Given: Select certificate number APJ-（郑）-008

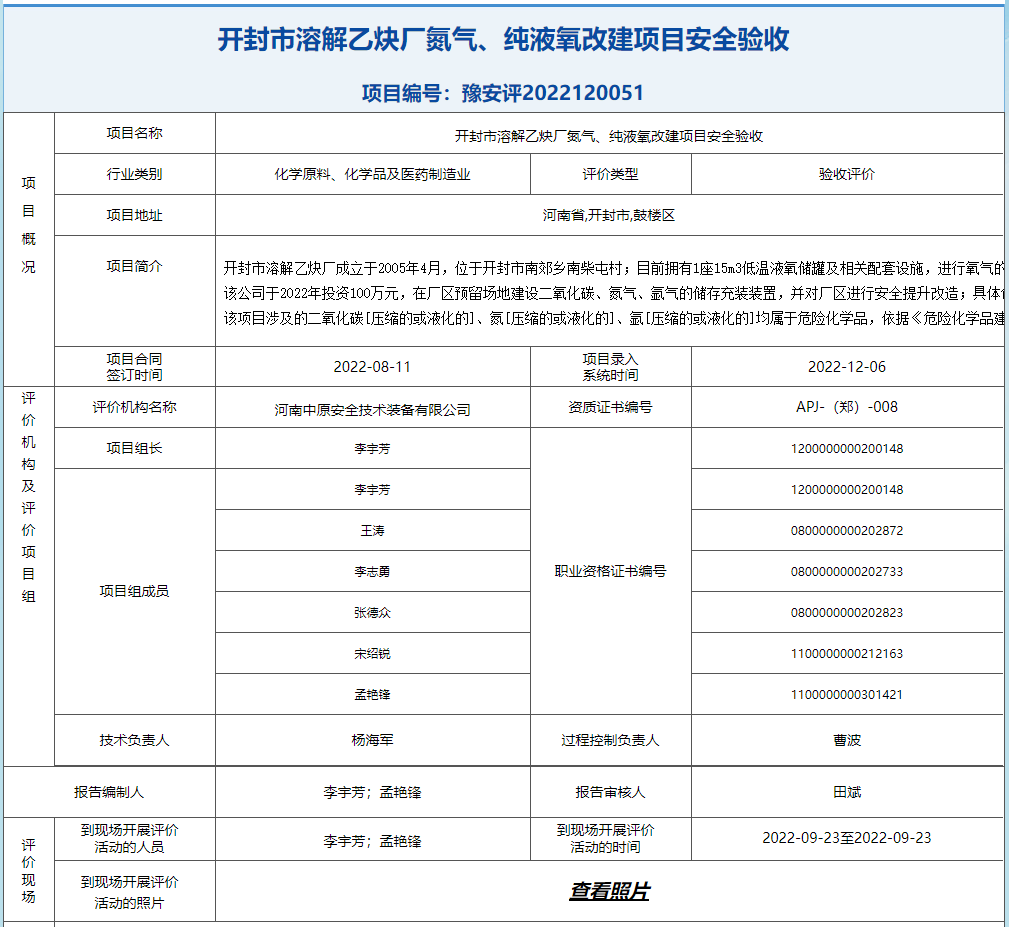Looking at the screenshot, I should (x=847, y=407).
